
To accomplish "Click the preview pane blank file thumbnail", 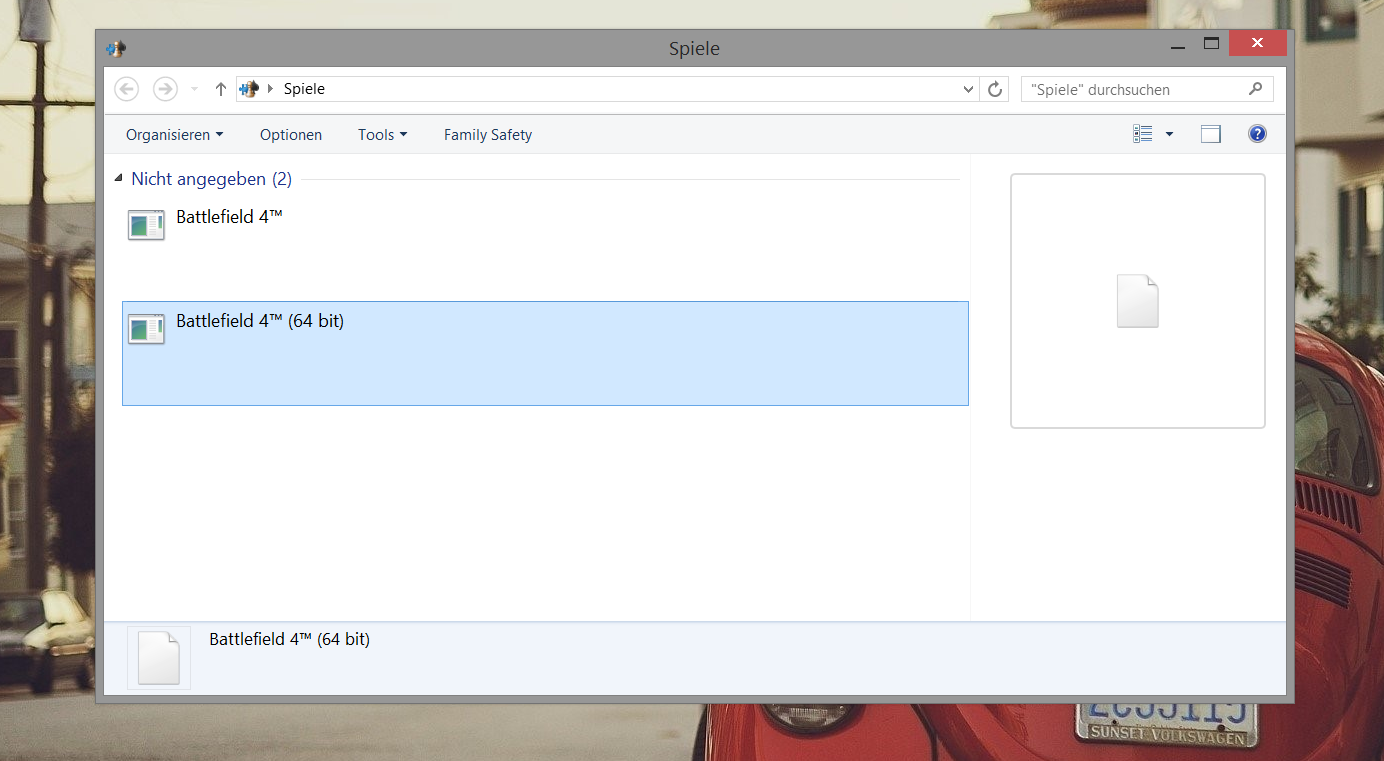I will (1137, 301).
